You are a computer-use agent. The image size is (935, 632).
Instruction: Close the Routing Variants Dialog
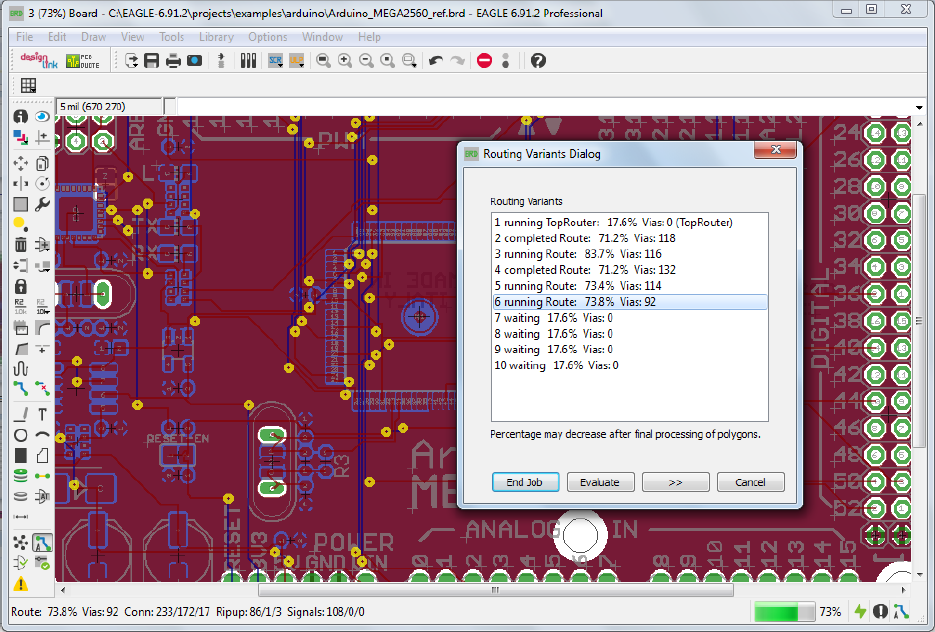tap(775, 150)
